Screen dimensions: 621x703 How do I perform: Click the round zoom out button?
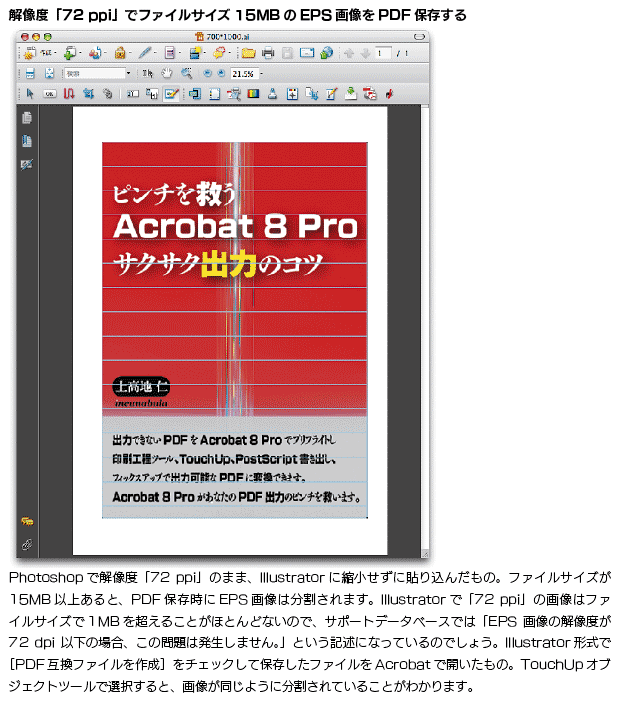(207, 73)
